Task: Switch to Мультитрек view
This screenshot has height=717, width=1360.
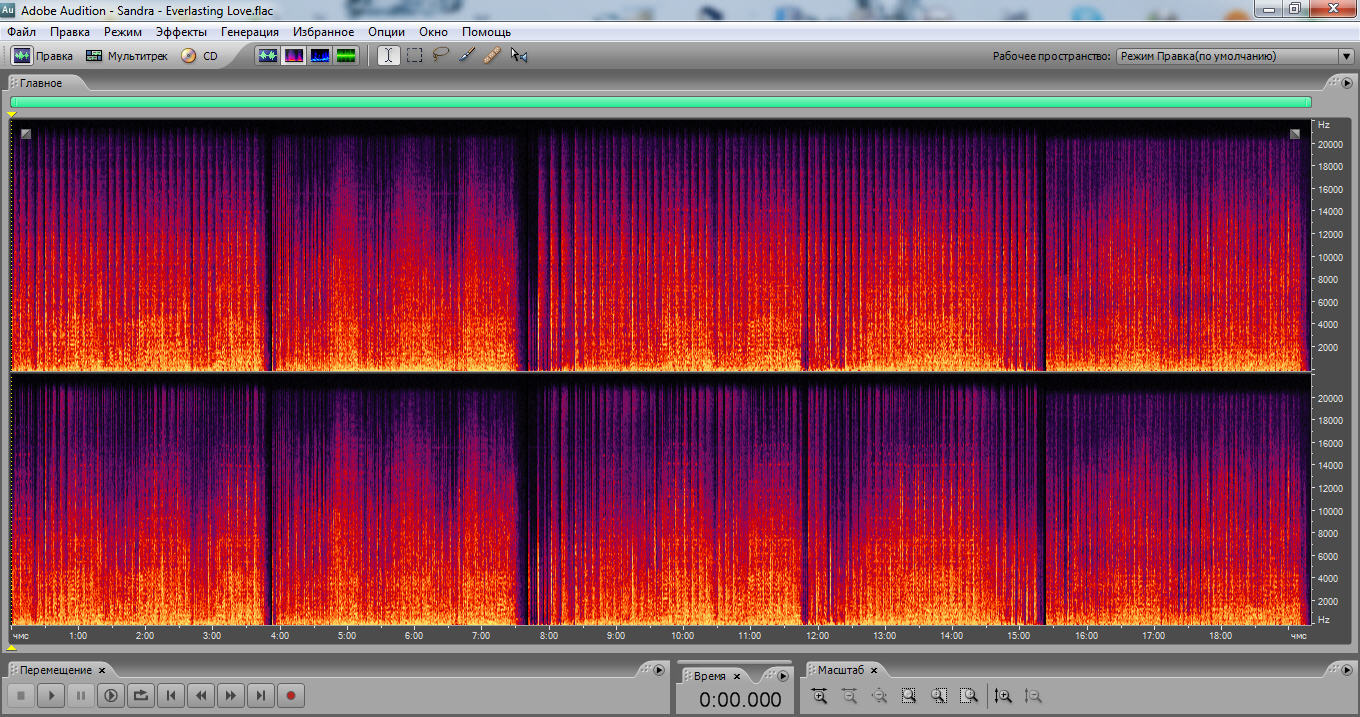Action: click(x=127, y=56)
